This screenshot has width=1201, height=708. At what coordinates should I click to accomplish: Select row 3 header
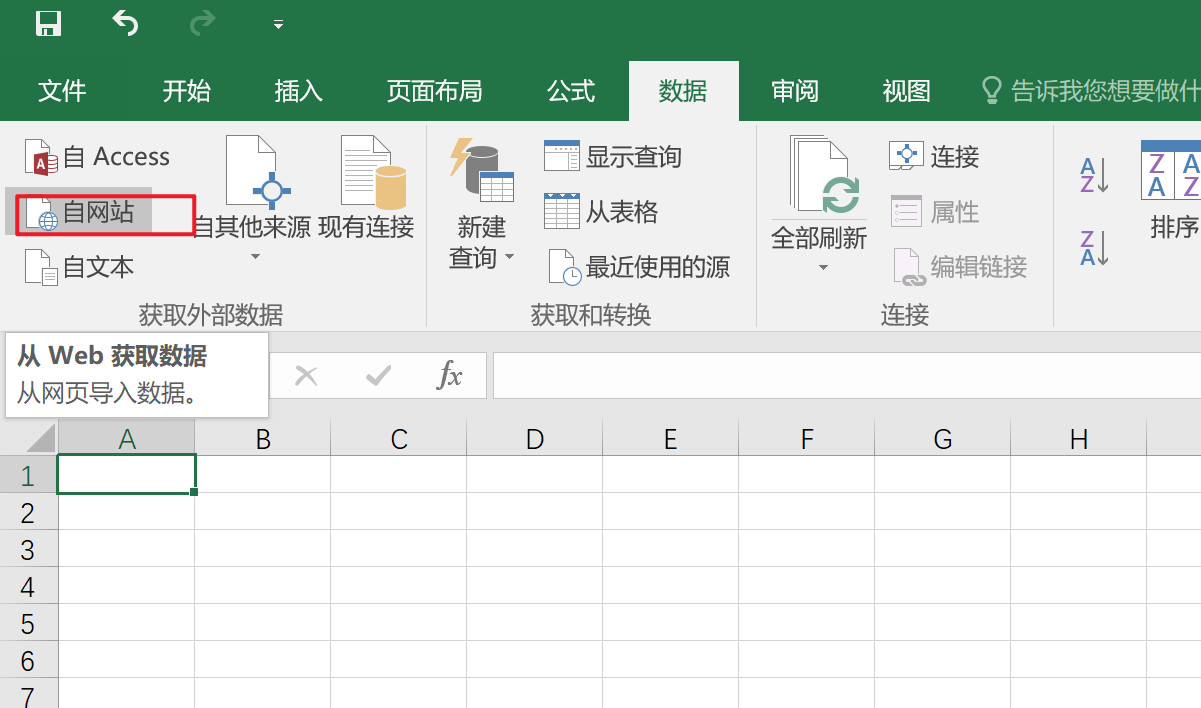(x=28, y=549)
